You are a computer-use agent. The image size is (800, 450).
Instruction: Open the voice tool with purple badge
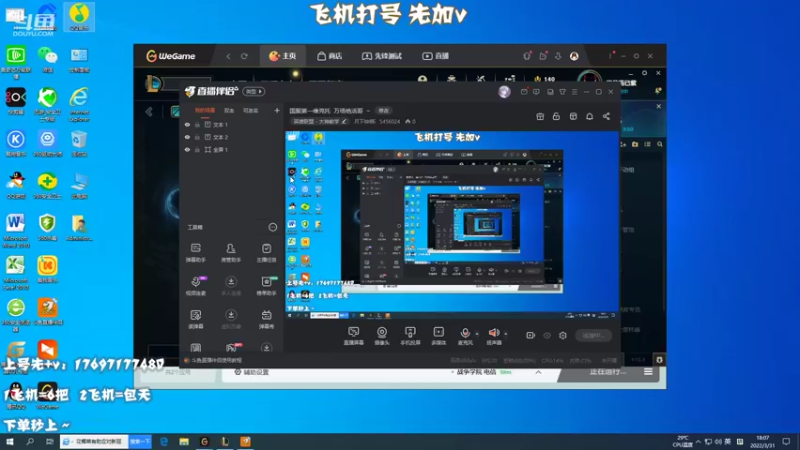click(x=196, y=286)
